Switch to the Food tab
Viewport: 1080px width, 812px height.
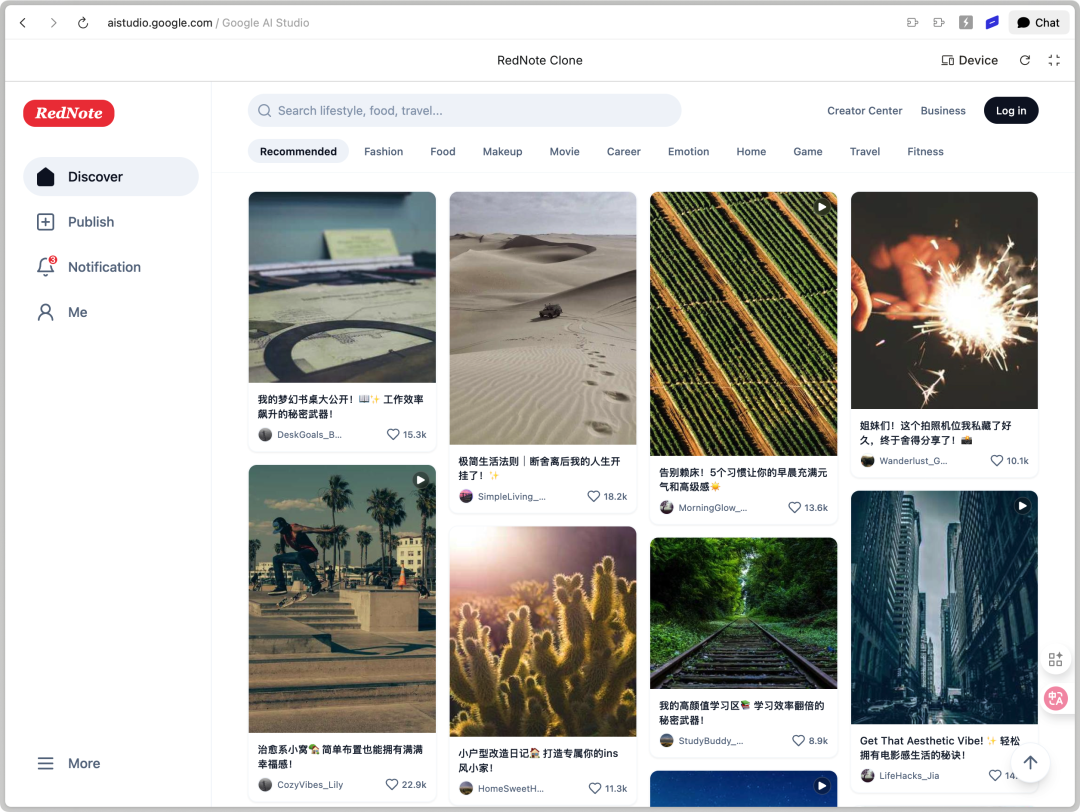[442, 151]
